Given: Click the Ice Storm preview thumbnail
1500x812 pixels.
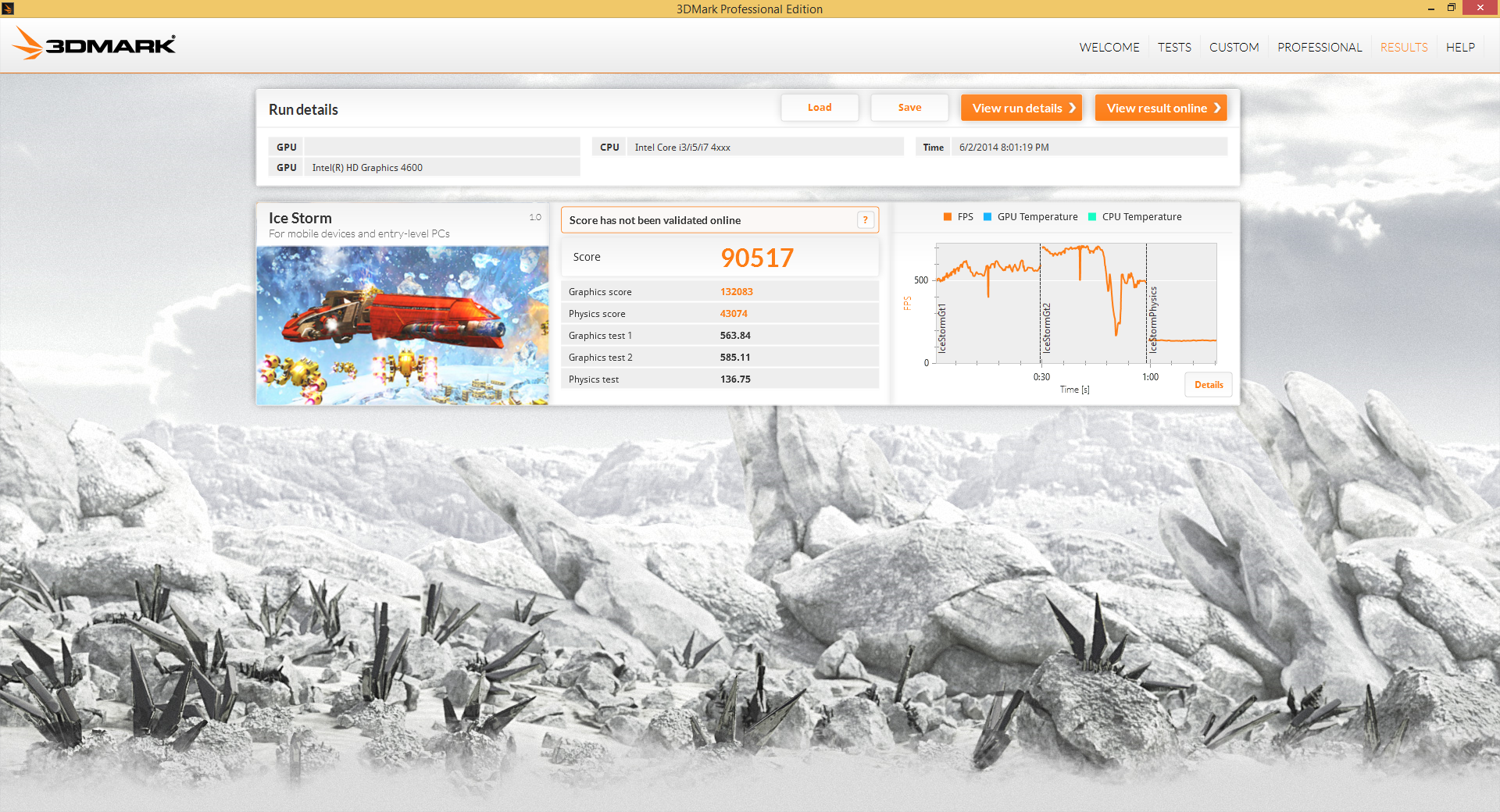Looking at the screenshot, I should pos(402,326).
